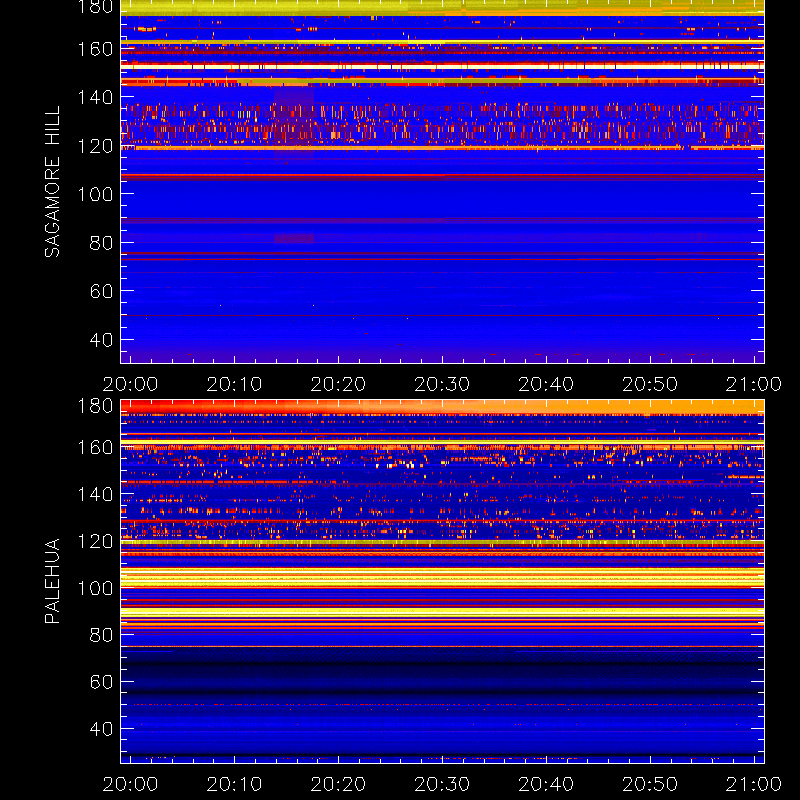The height and width of the screenshot is (800, 800).
Task: Click the 20:10 label below Palehua plot
Action: [234, 784]
